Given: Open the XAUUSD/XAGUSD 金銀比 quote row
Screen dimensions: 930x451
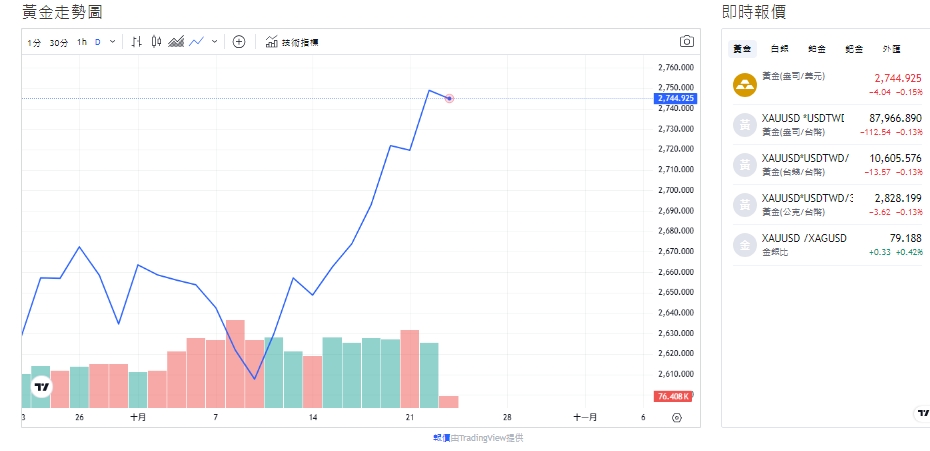Looking at the screenshot, I should (x=828, y=244).
